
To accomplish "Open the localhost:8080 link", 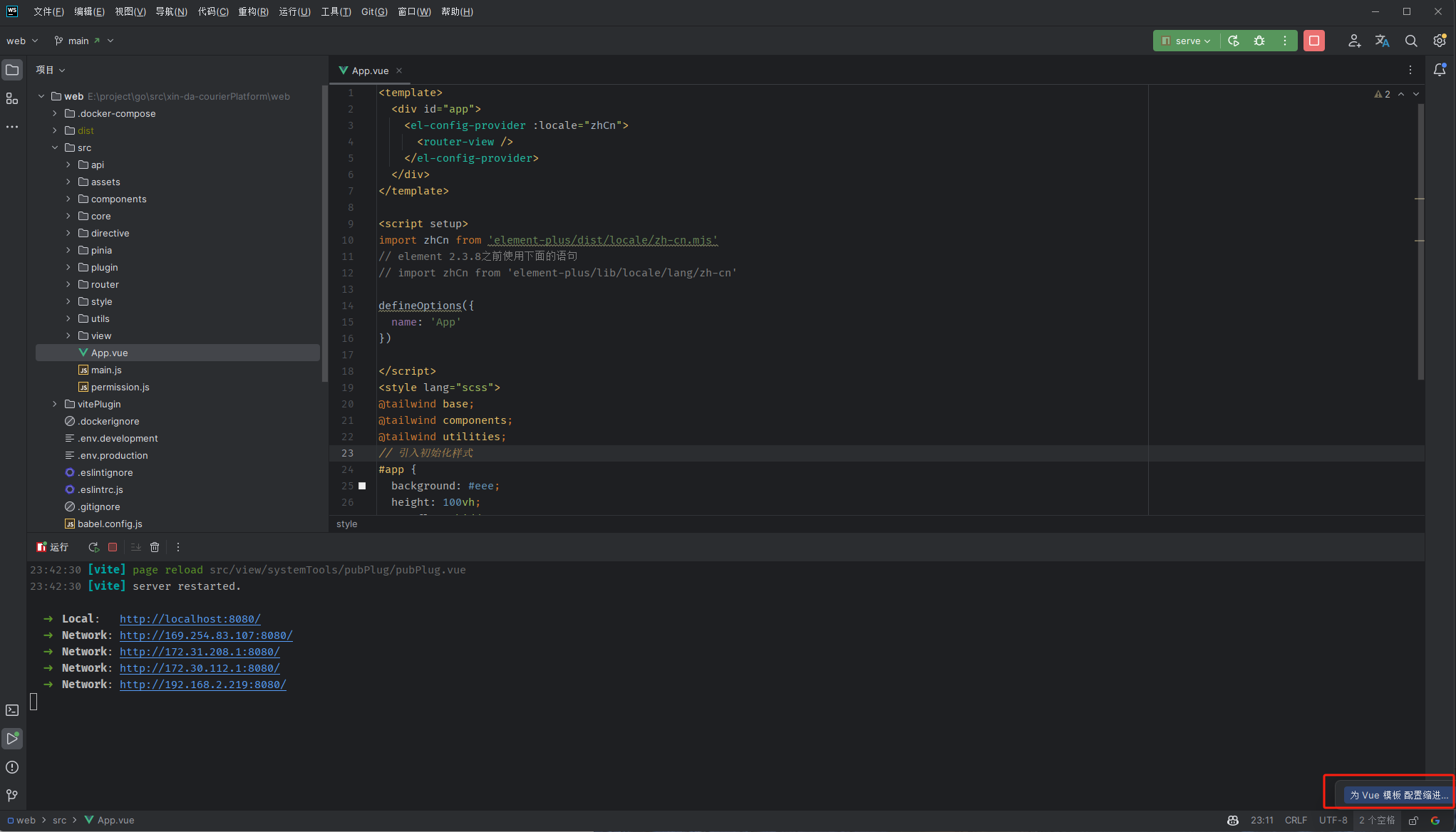I will (190, 619).
